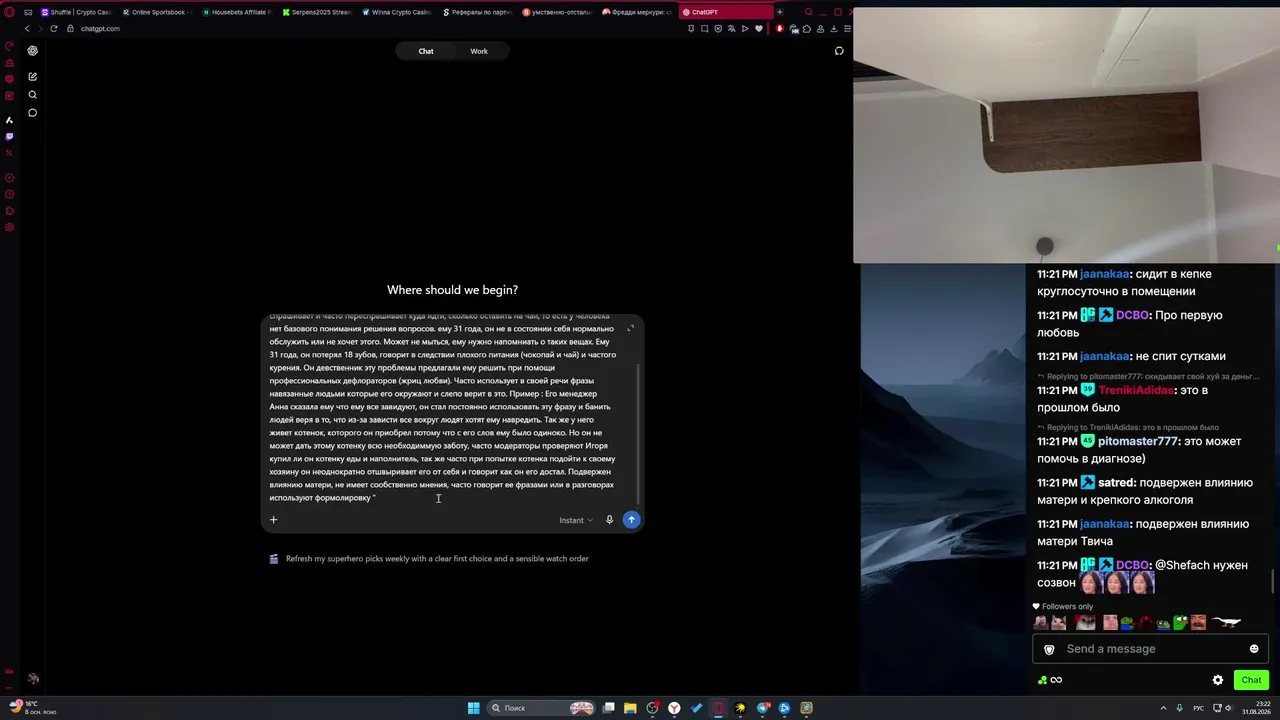Click the Send a message chat field
The height and width of the screenshot is (720, 1280).
tap(1150, 649)
